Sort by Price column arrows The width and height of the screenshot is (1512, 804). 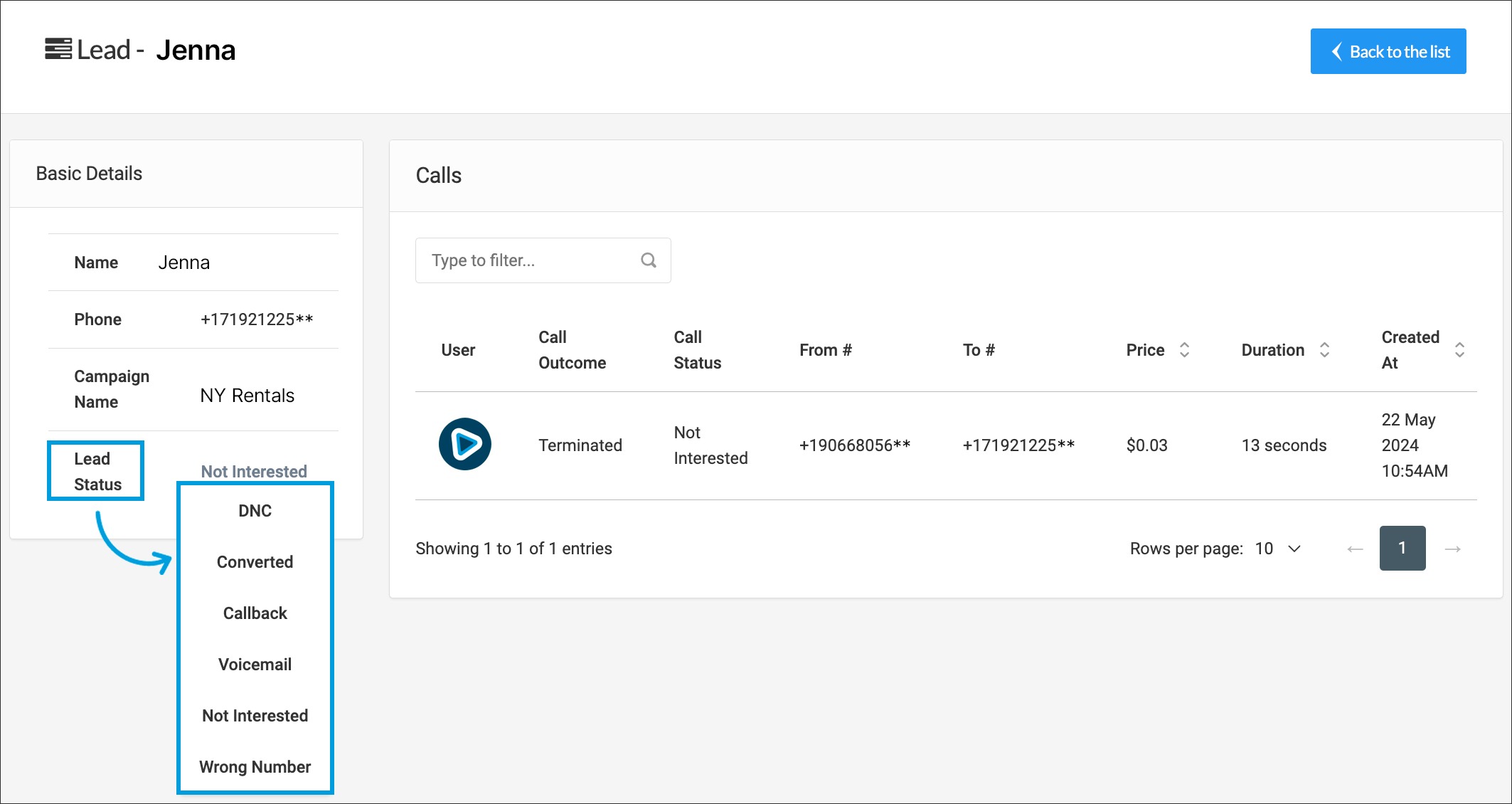point(1184,350)
